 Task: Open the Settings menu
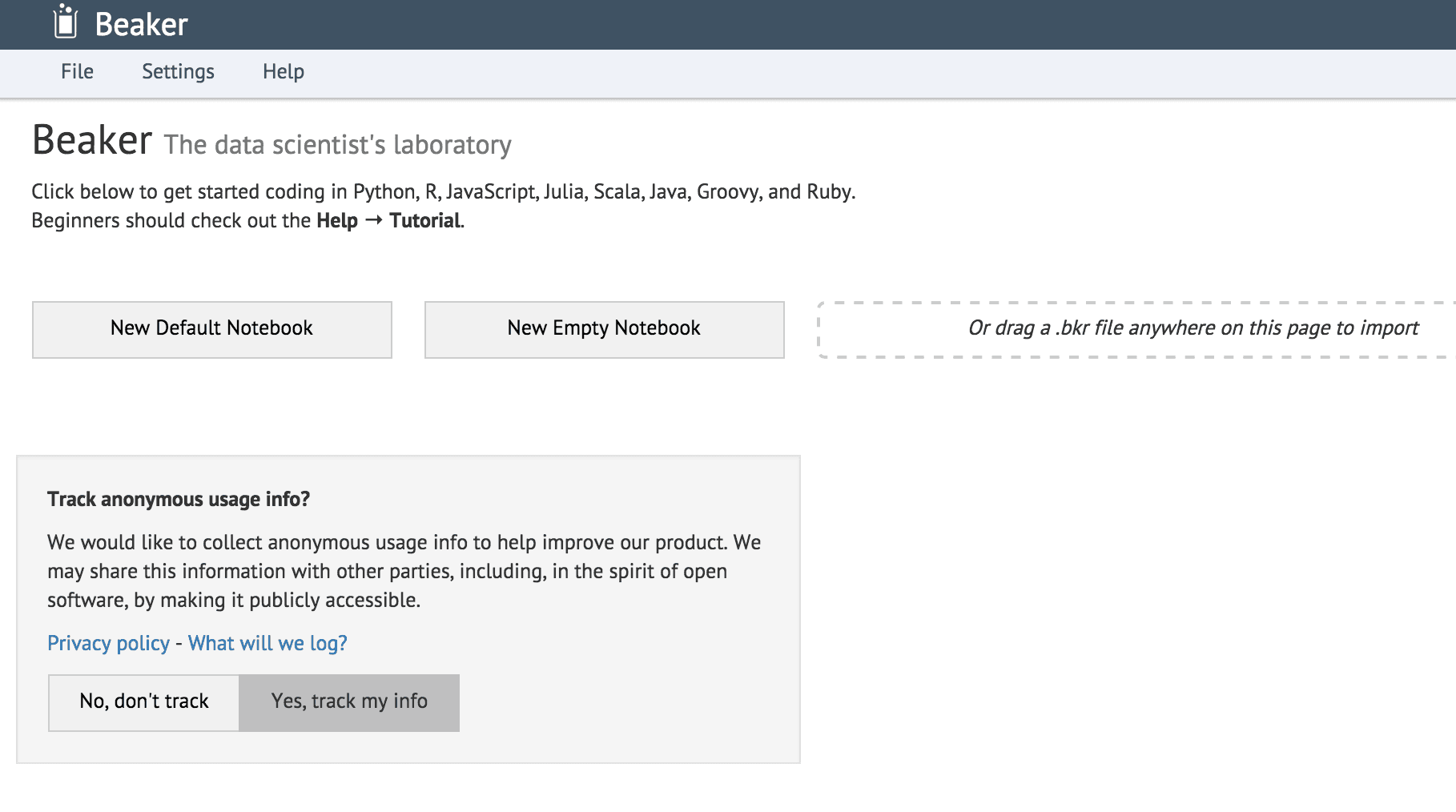point(178,71)
